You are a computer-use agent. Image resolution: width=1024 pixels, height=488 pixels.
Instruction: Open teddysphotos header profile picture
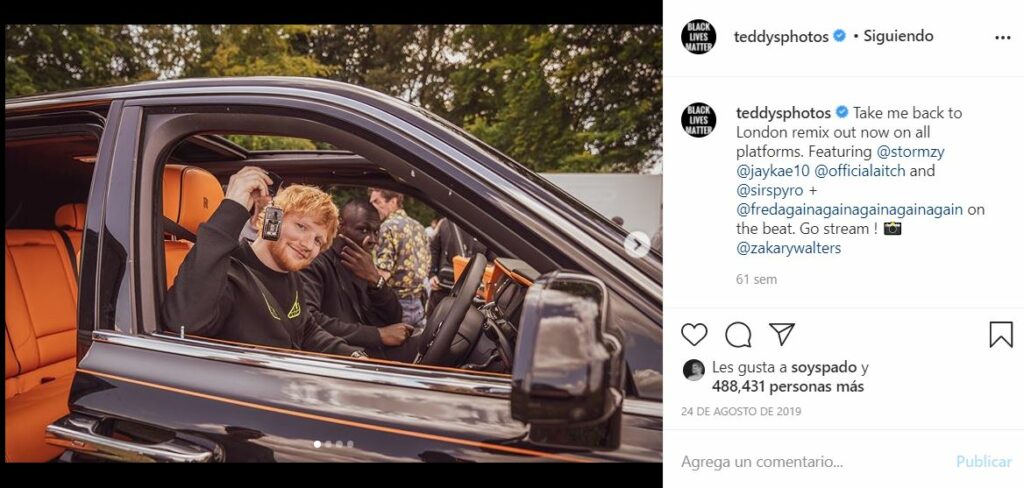(698, 37)
